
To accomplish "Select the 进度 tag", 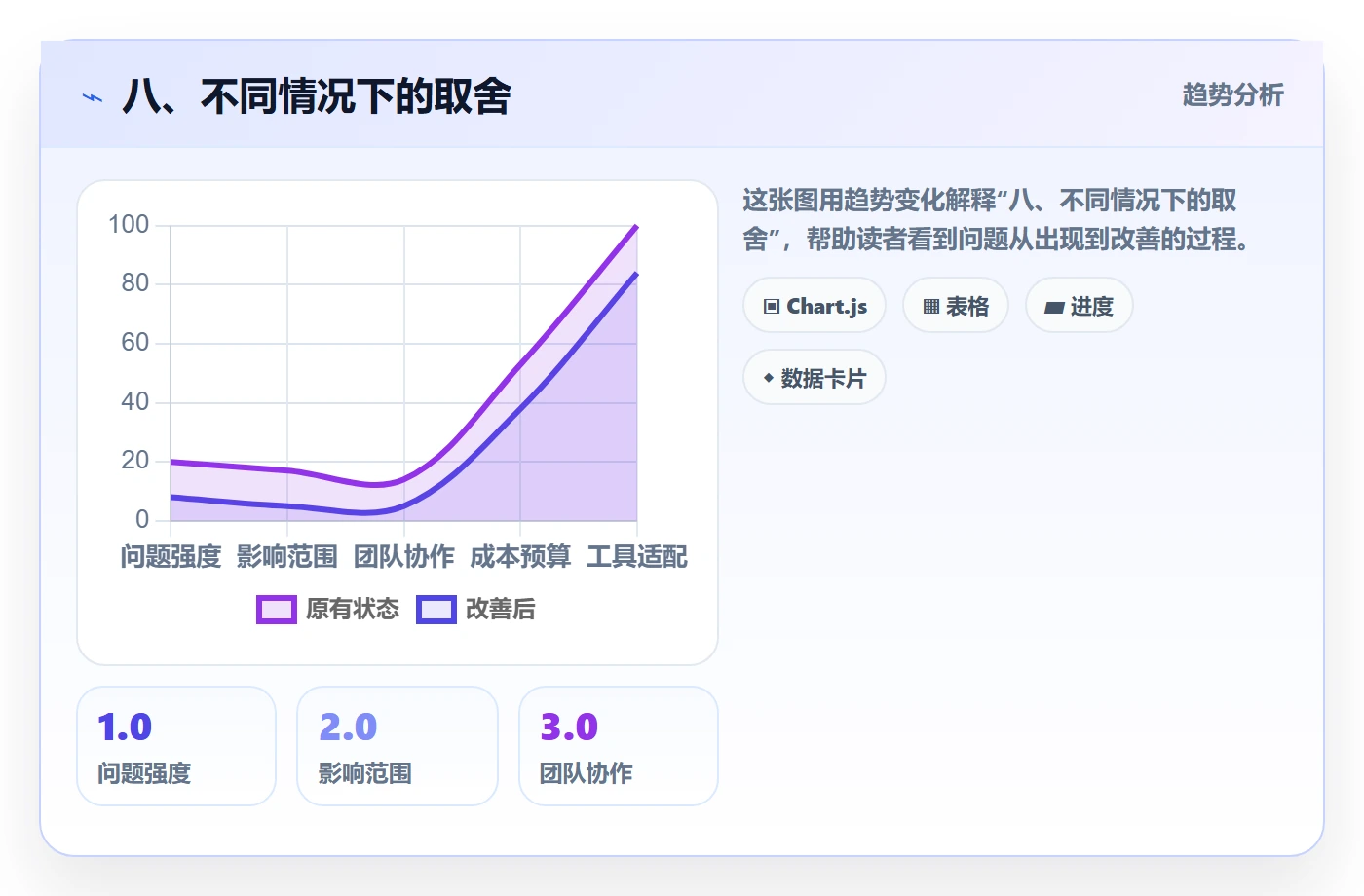I will [x=1080, y=306].
